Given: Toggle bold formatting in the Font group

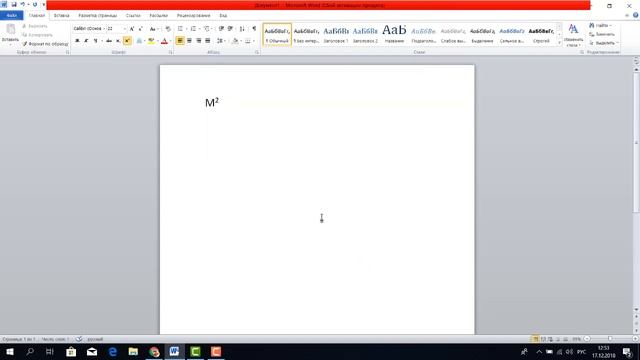Looking at the screenshot, I should pos(77,41).
